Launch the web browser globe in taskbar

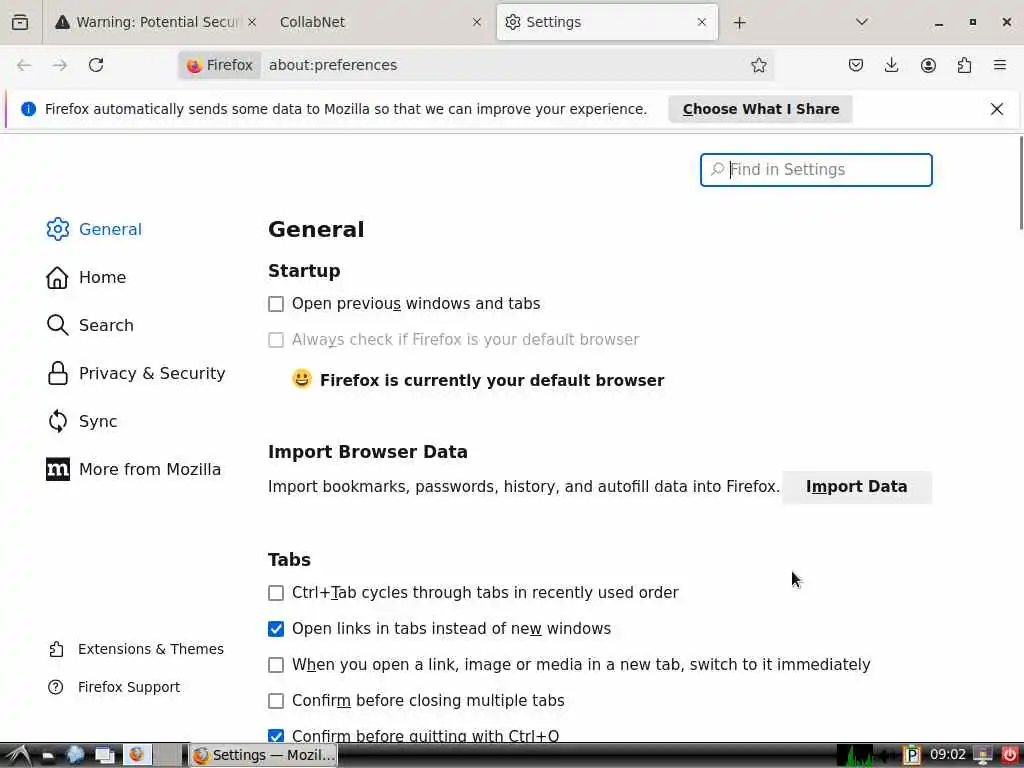click(75, 756)
